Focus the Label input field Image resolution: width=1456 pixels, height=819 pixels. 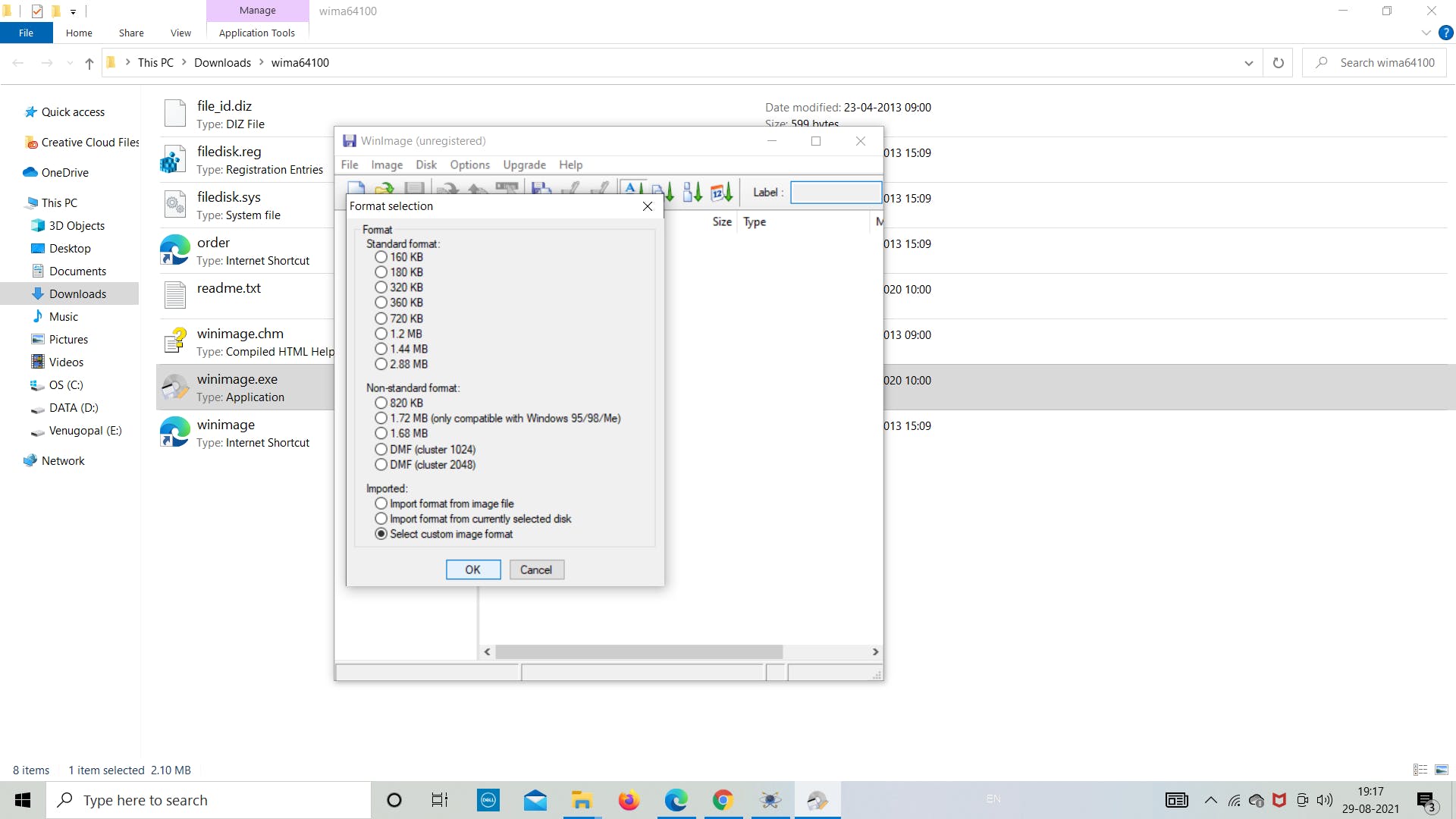[x=836, y=193]
